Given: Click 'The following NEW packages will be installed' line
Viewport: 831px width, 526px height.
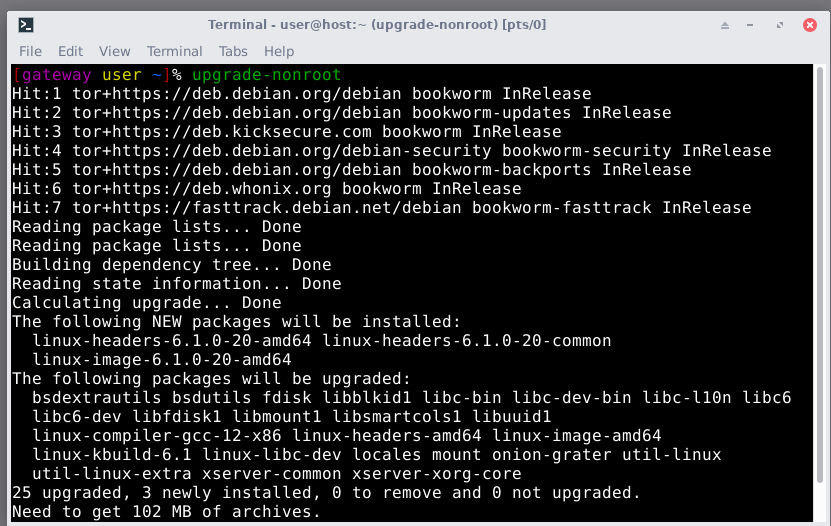Looking at the screenshot, I should [236, 322].
